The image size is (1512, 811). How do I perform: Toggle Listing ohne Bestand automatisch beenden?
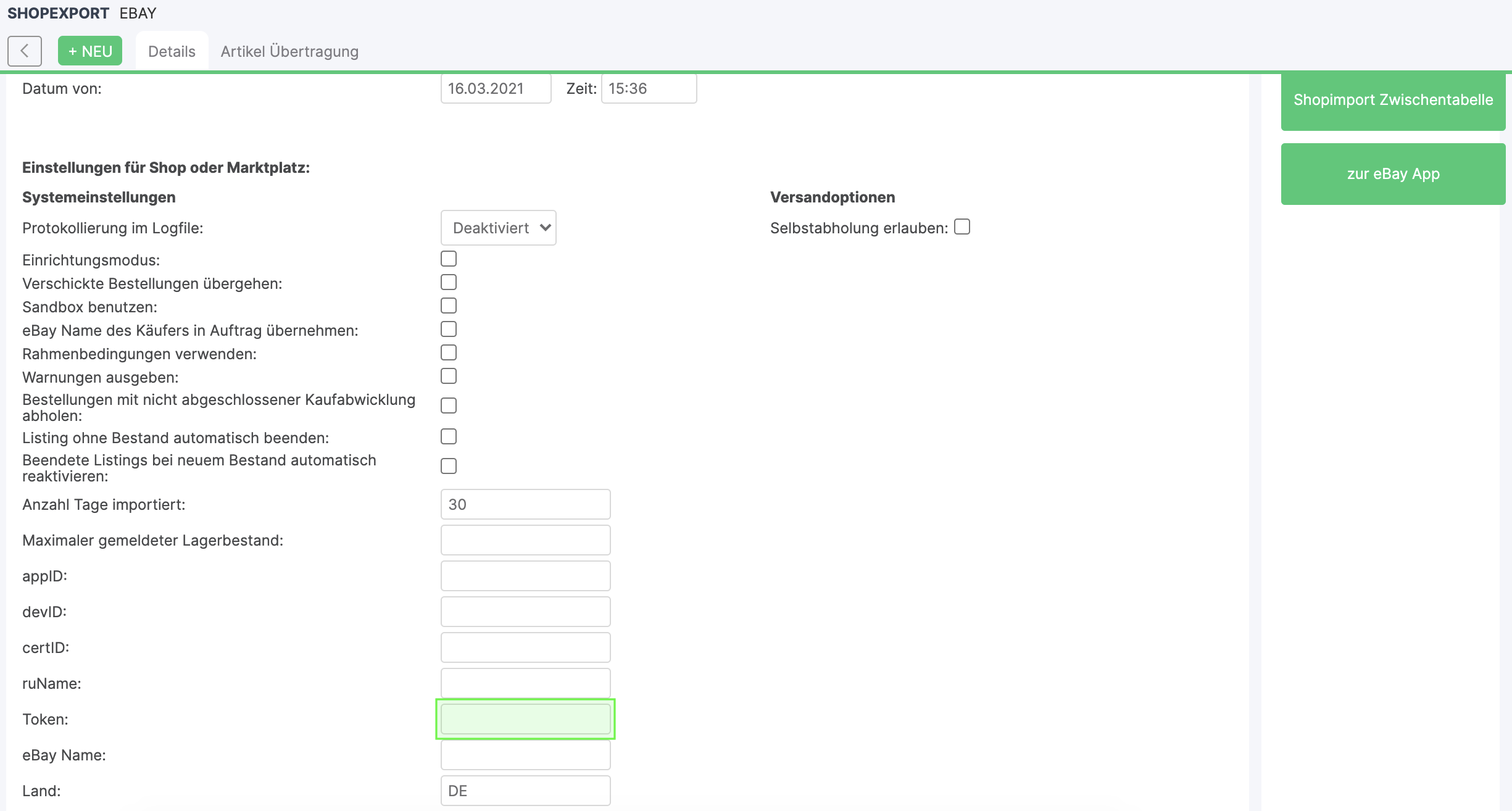click(449, 436)
